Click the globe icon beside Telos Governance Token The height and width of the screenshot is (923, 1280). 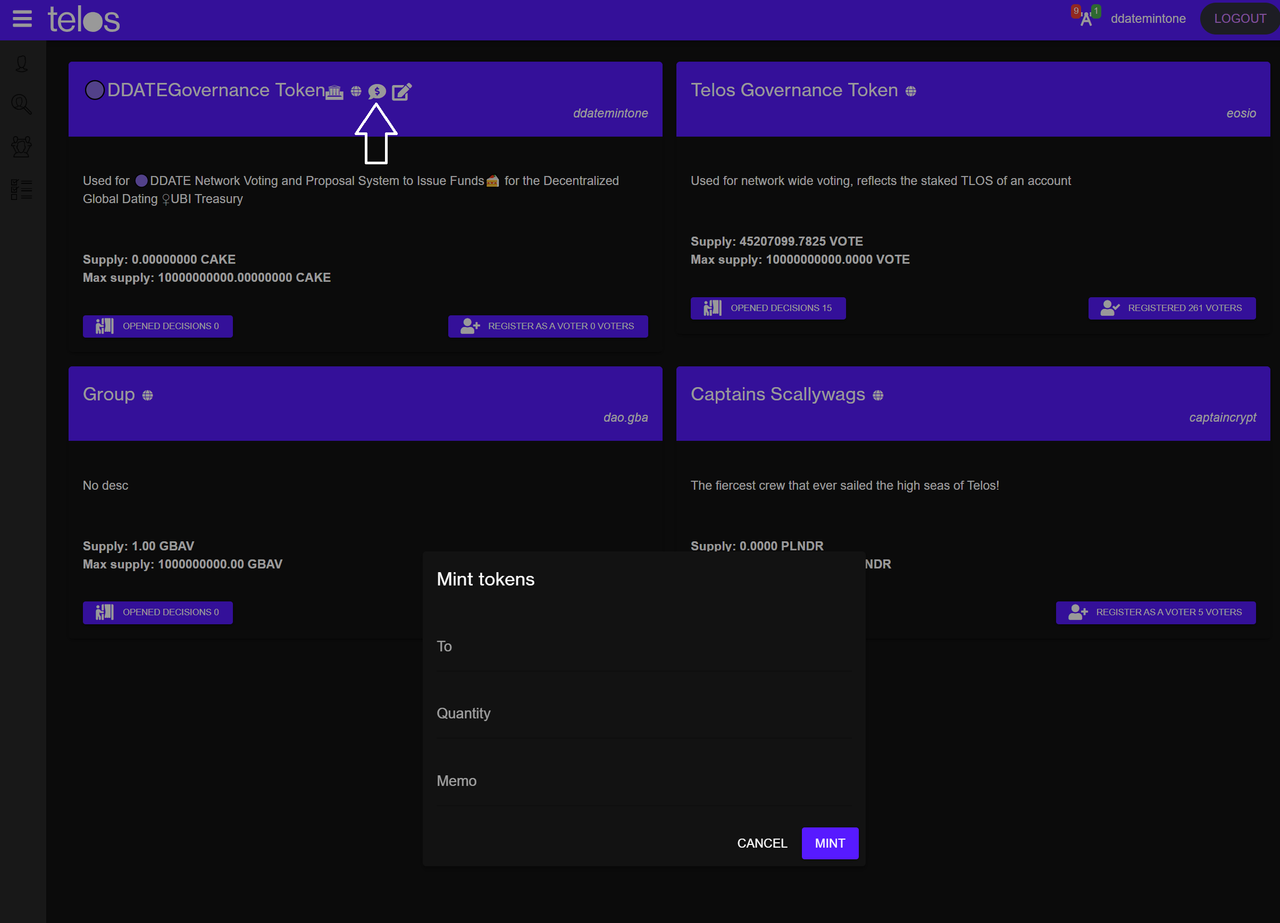pyautogui.click(x=911, y=91)
